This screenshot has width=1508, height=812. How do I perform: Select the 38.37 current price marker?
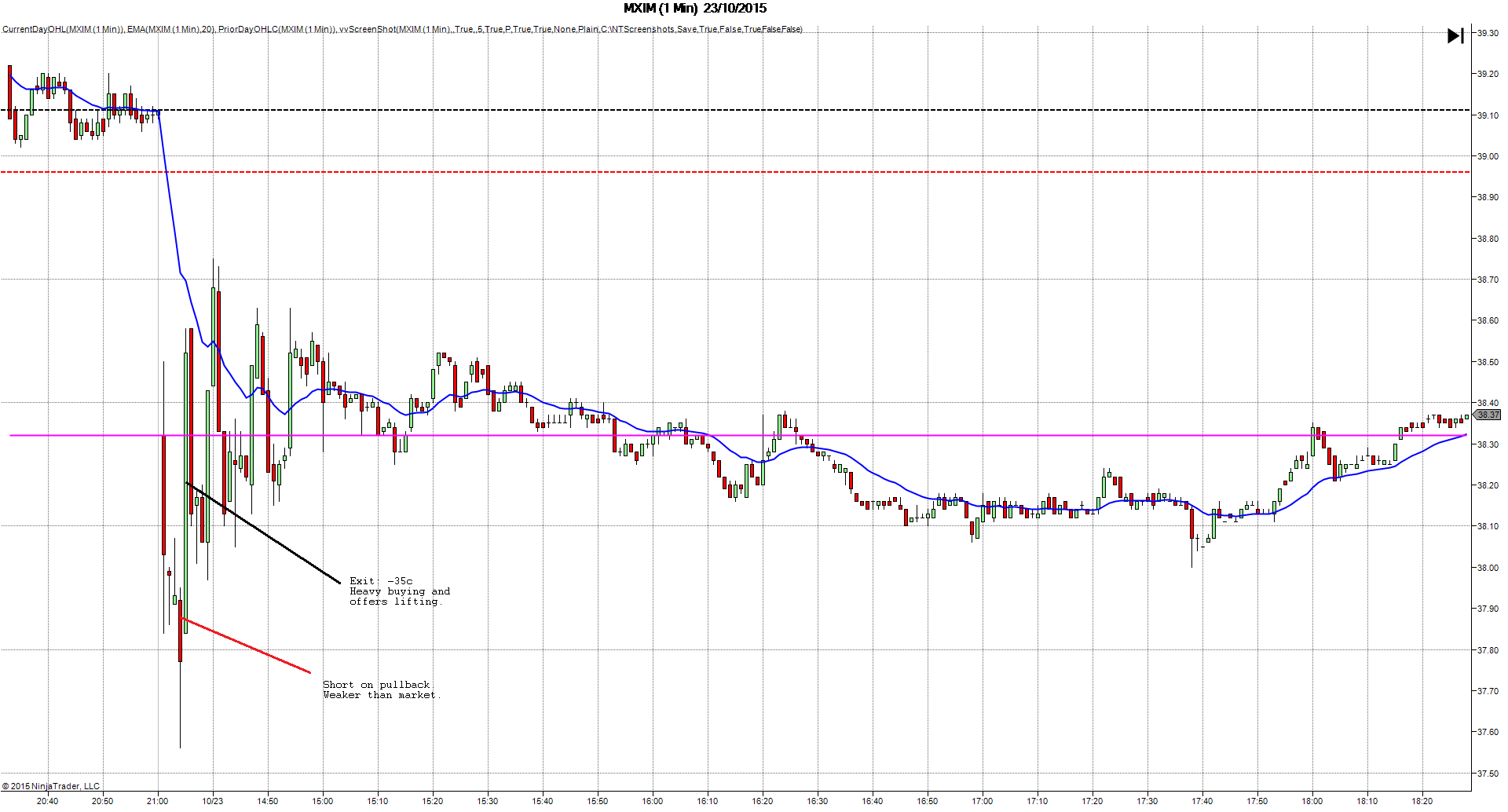tap(1487, 415)
